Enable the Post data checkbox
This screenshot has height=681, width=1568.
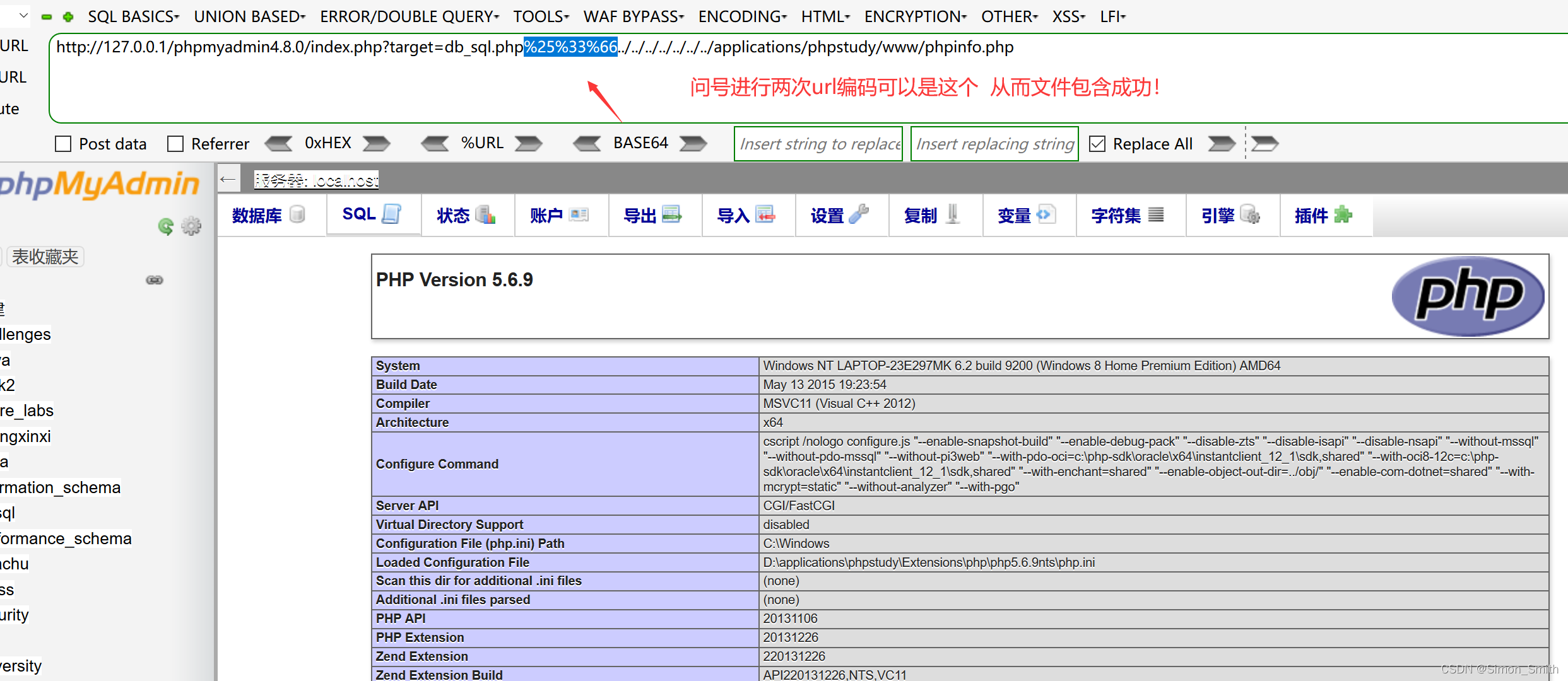[x=63, y=144]
